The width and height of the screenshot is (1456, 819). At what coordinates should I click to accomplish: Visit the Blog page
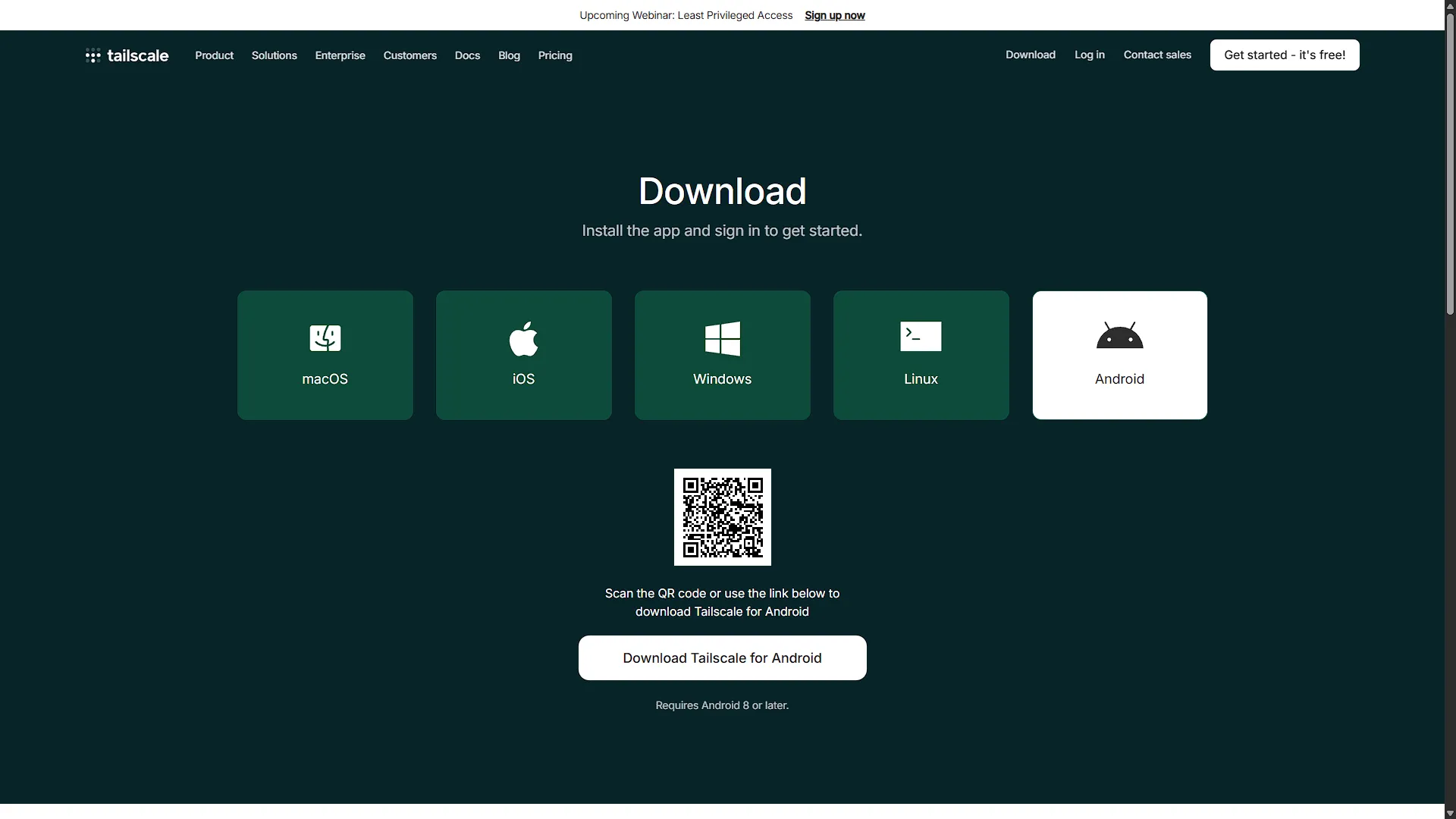(509, 55)
